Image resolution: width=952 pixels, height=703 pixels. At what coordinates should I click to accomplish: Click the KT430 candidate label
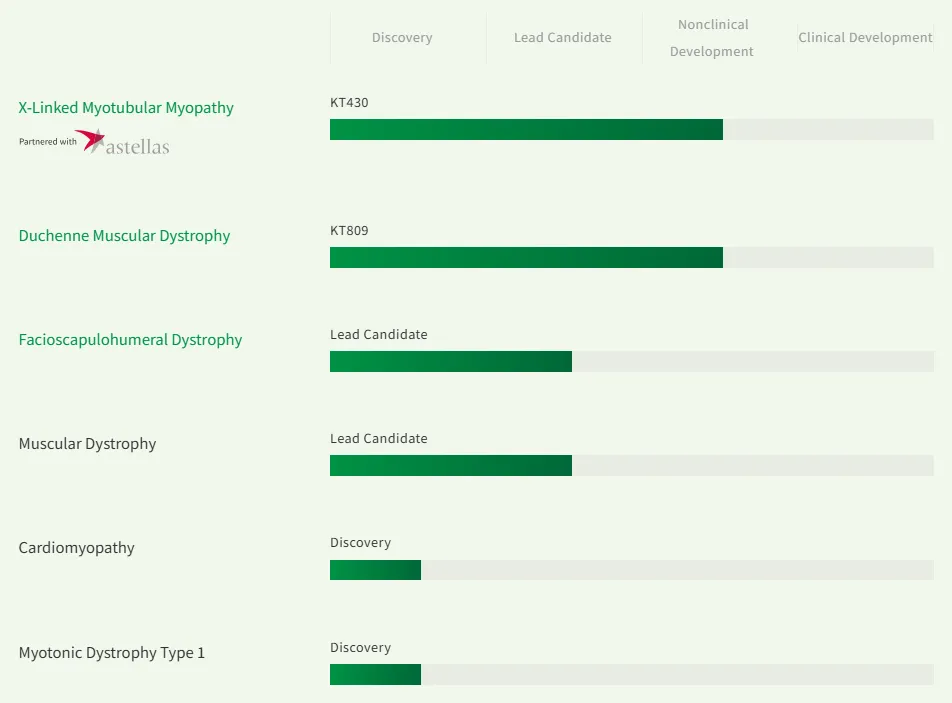(x=349, y=102)
